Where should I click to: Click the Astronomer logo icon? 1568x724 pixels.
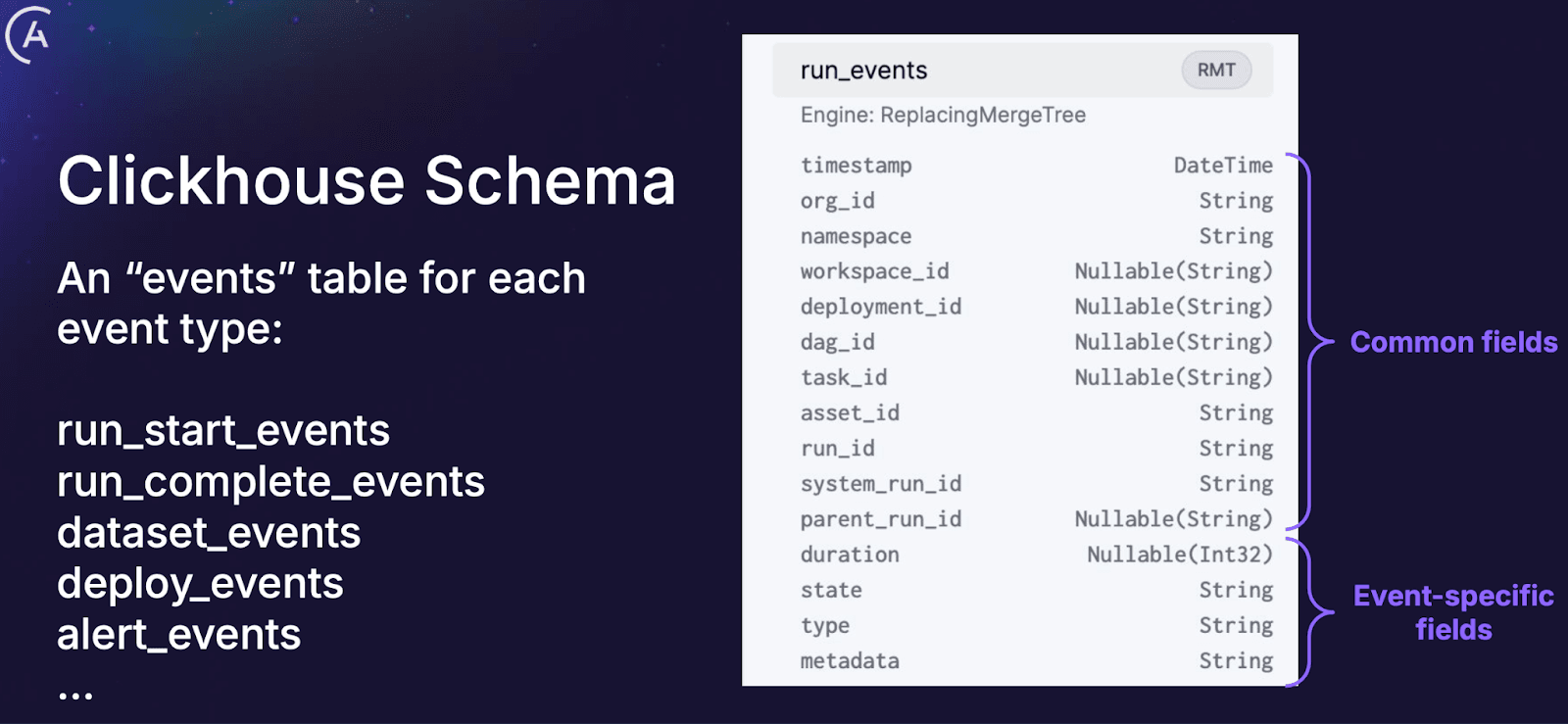pos(29,33)
